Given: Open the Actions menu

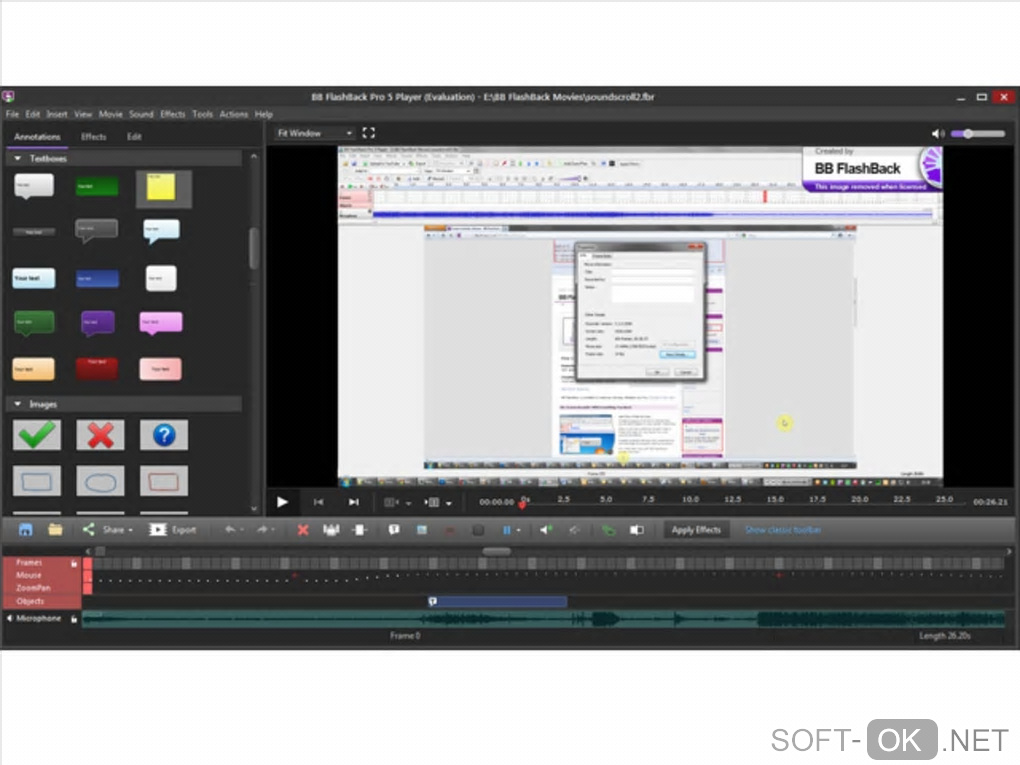Looking at the screenshot, I should pyautogui.click(x=234, y=114).
